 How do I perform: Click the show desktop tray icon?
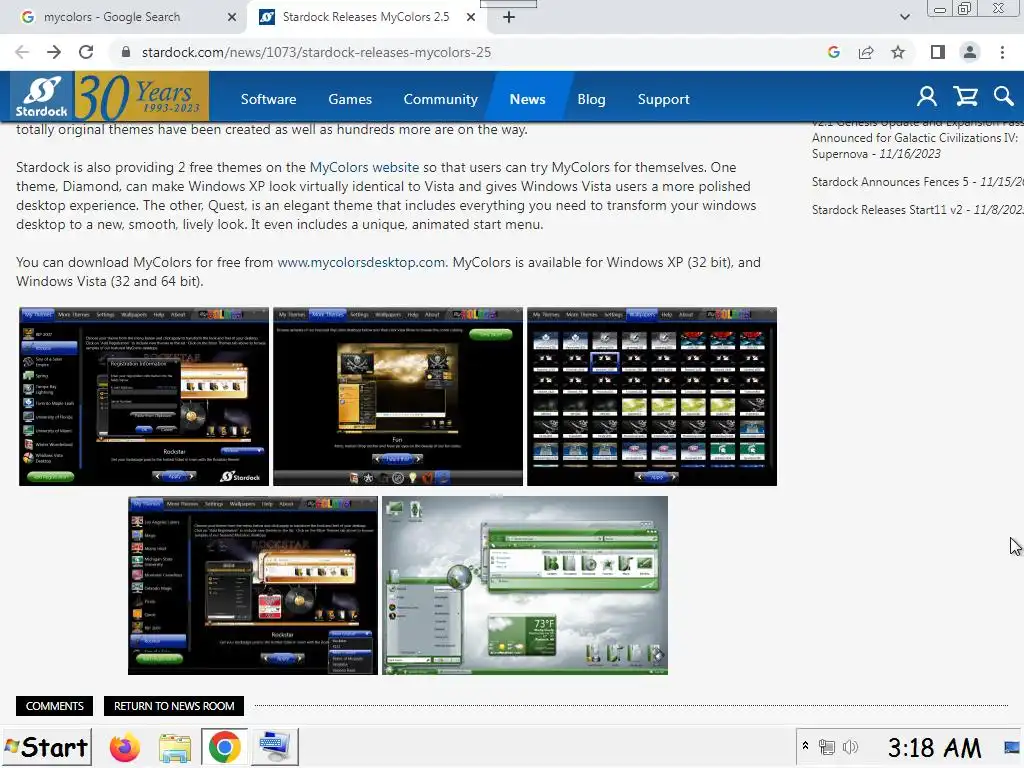click(x=1012, y=747)
